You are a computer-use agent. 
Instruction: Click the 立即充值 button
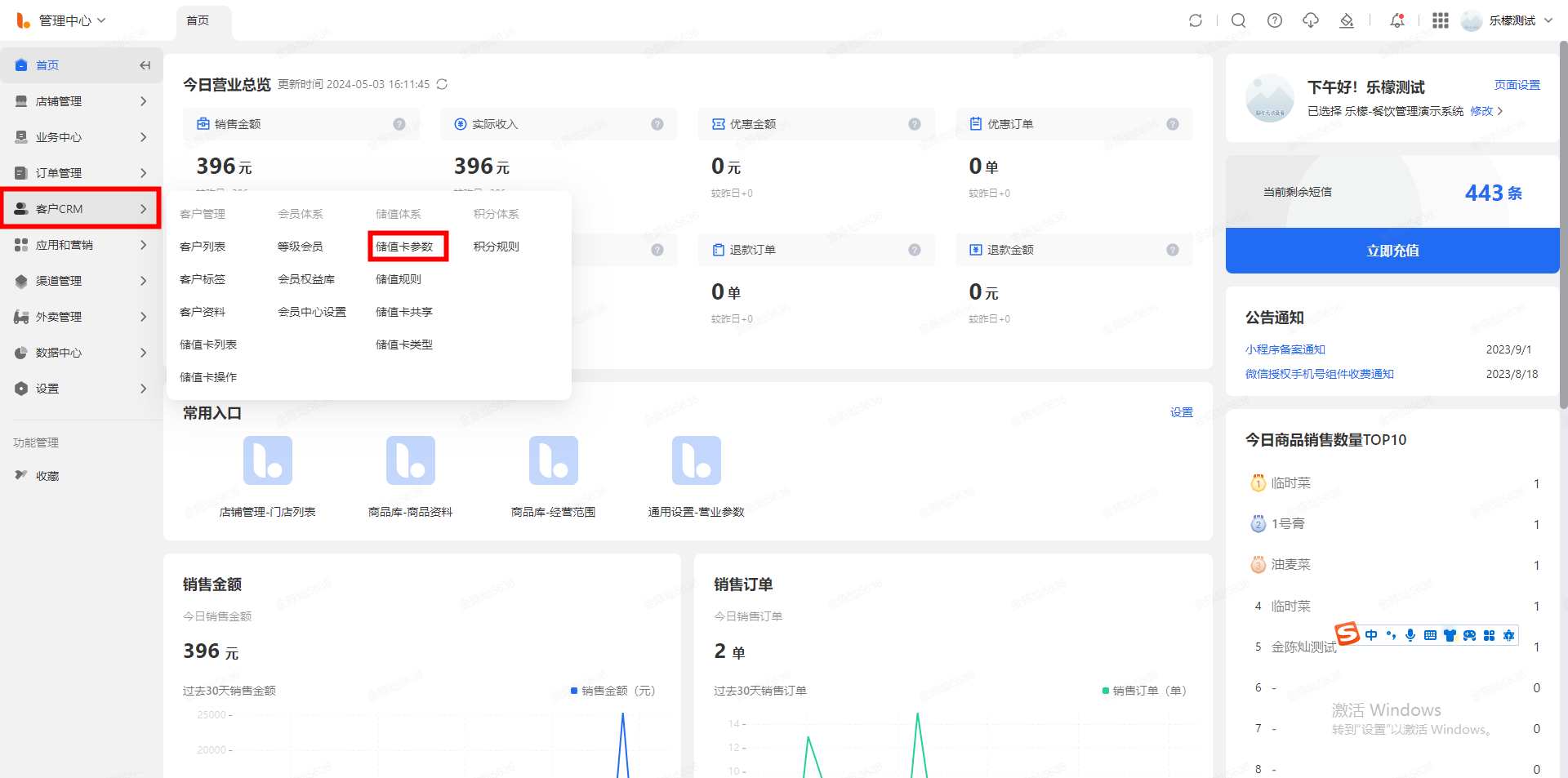click(1392, 251)
